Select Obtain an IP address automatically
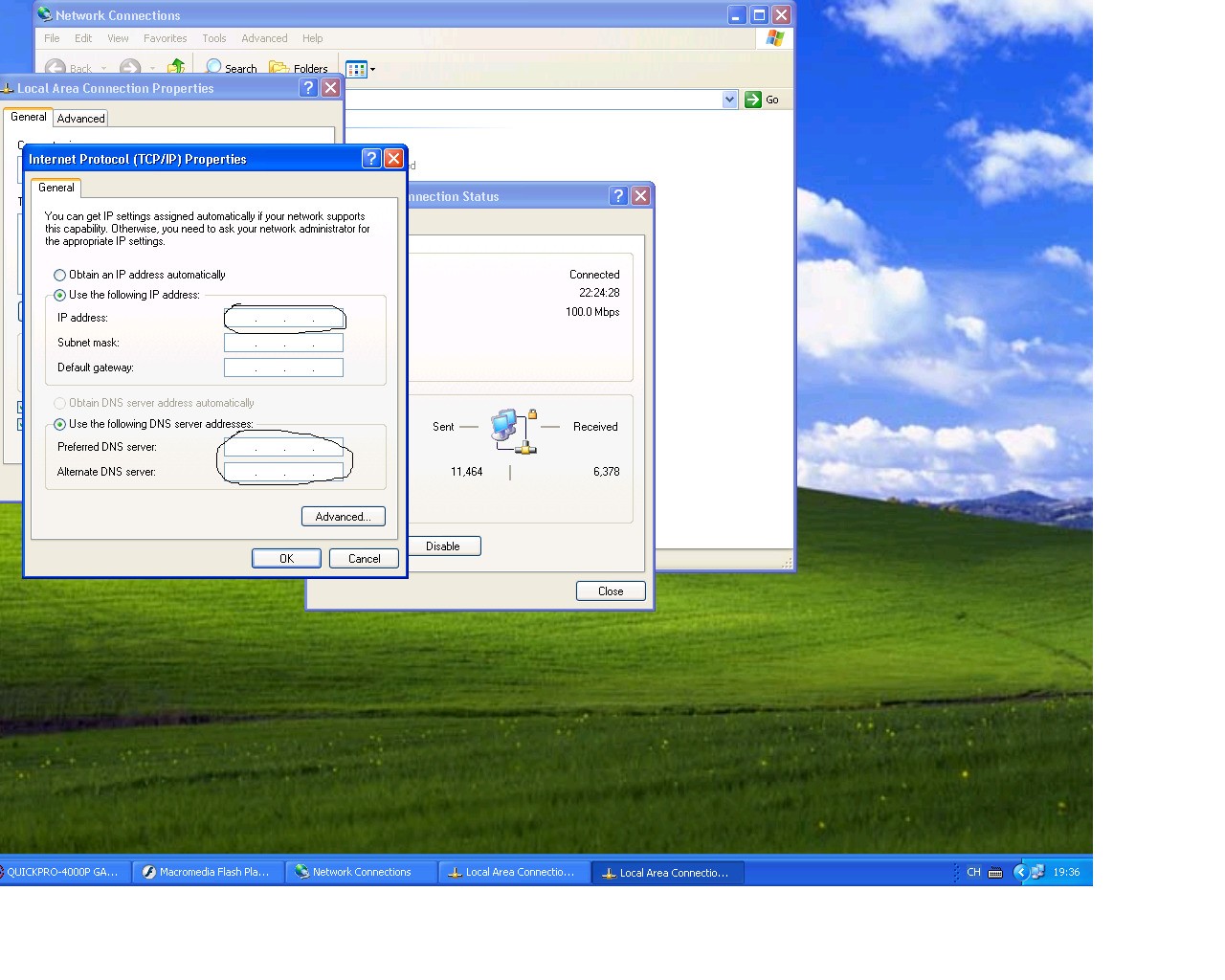1225x980 pixels. point(140,275)
